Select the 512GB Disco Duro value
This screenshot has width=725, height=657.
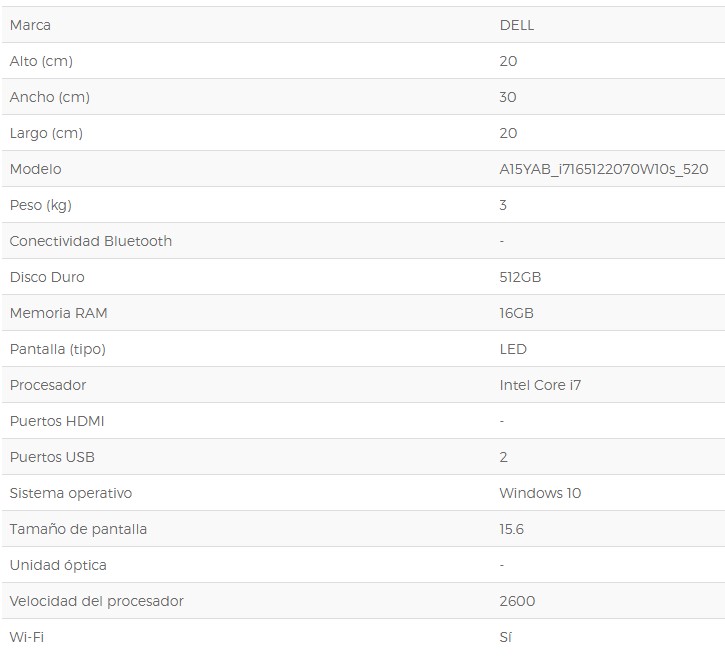point(520,277)
